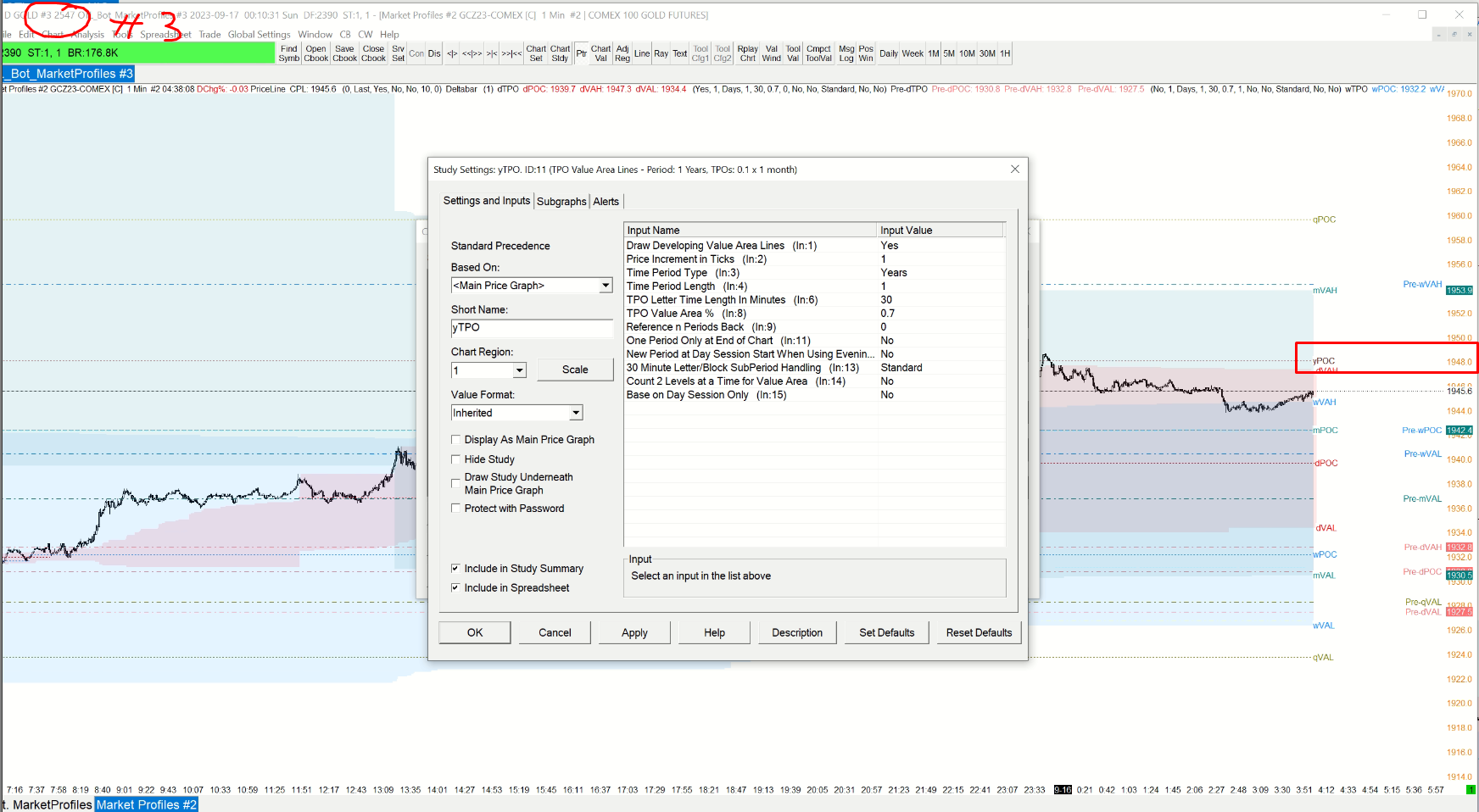Click the <|> bar spacing button
Image resolution: width=1479 pixels, height=812 pixels.
pos(452,53)
